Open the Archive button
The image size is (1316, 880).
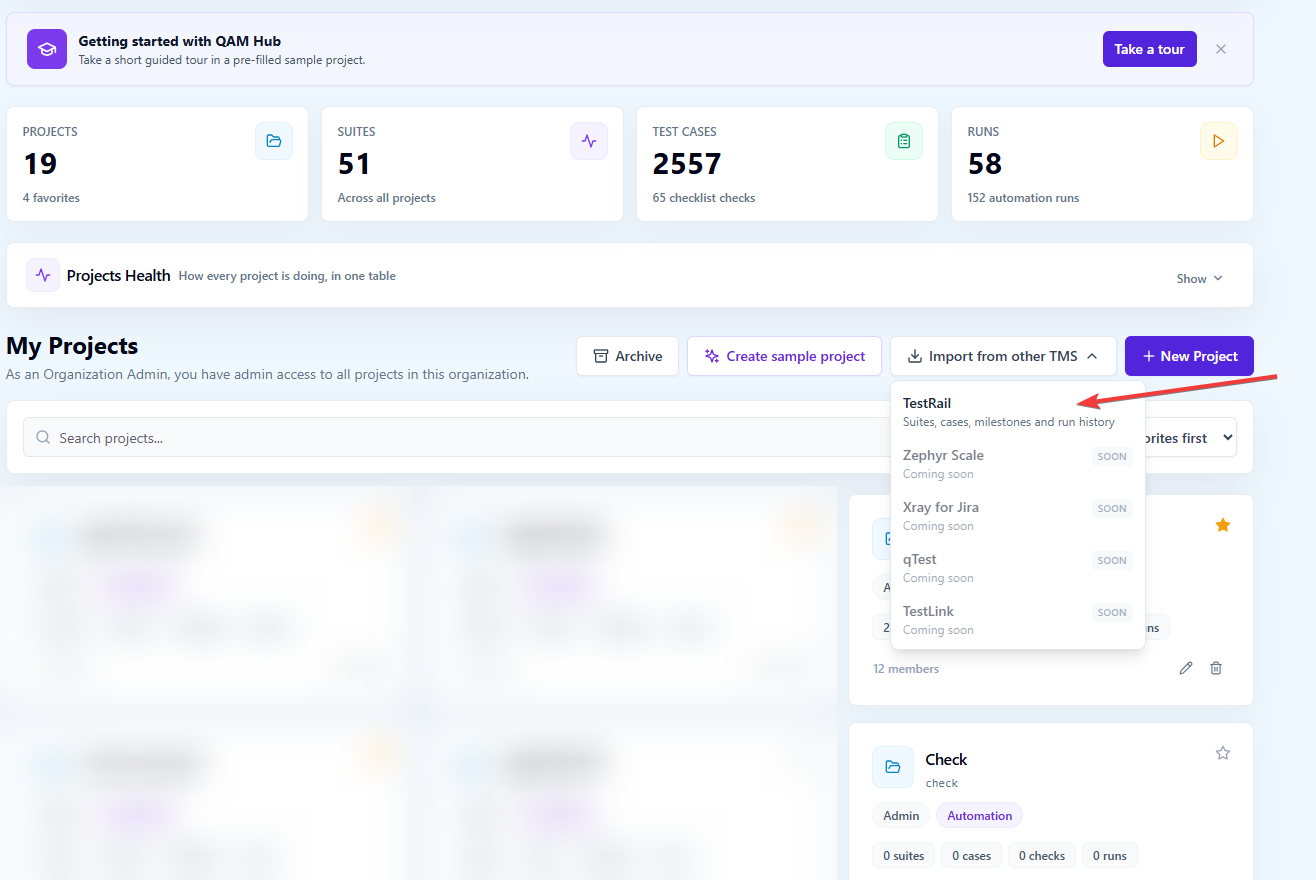(x=628, y=356)
